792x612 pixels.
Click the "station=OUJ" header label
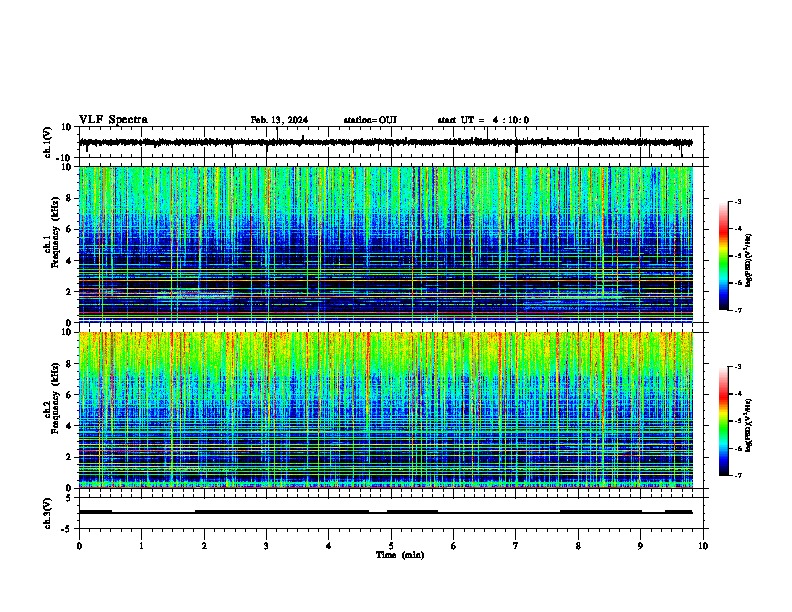(370, 120)
